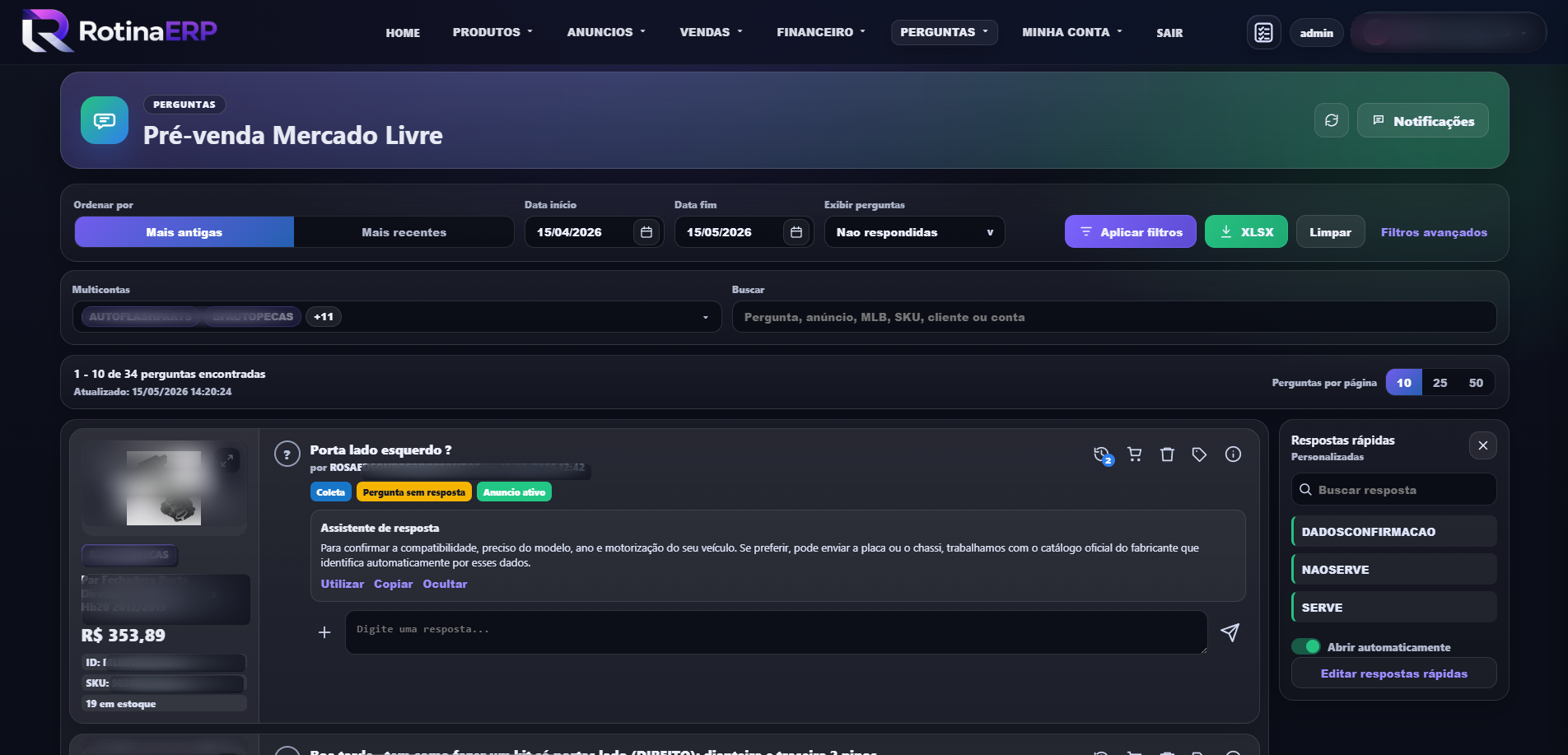Open the Exibir perguntas dropdown
This screenshot has height=755, width=1568.
pyautogui.click(x=915, y=232)
